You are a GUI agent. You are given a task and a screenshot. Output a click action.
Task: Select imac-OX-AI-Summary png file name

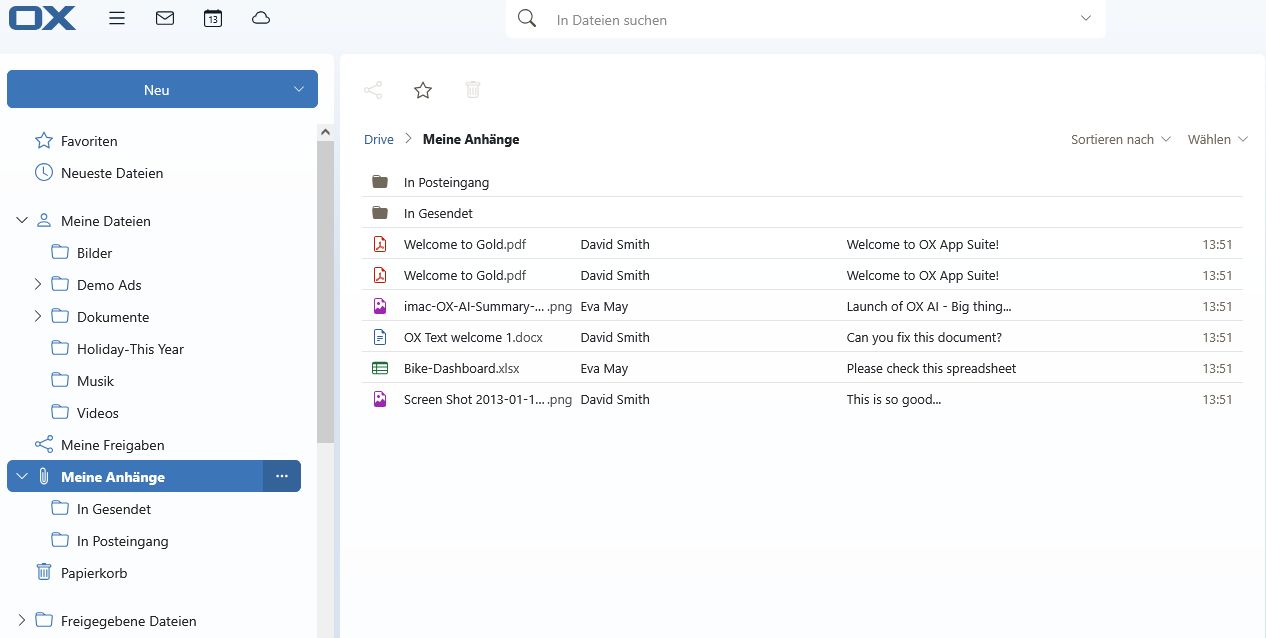[488, 306]
